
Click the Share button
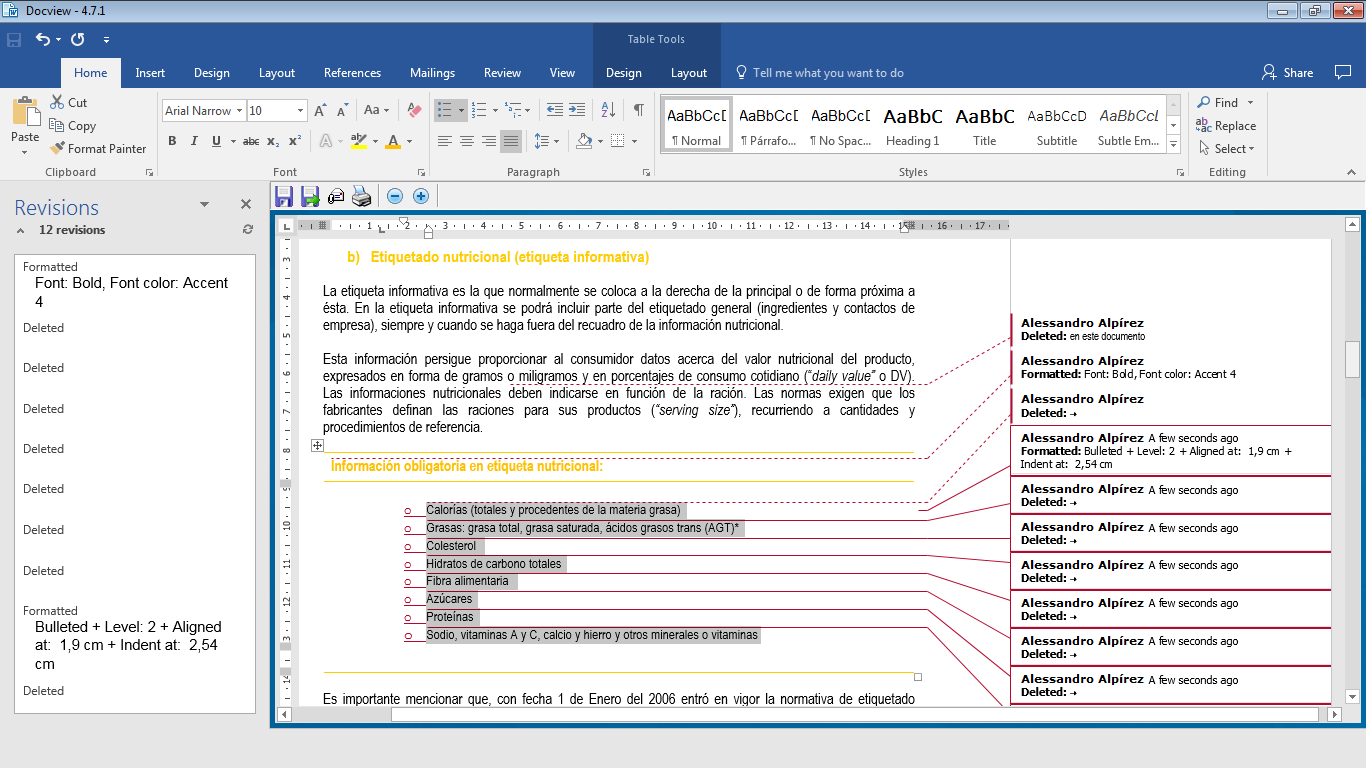tap(1288, 73)
